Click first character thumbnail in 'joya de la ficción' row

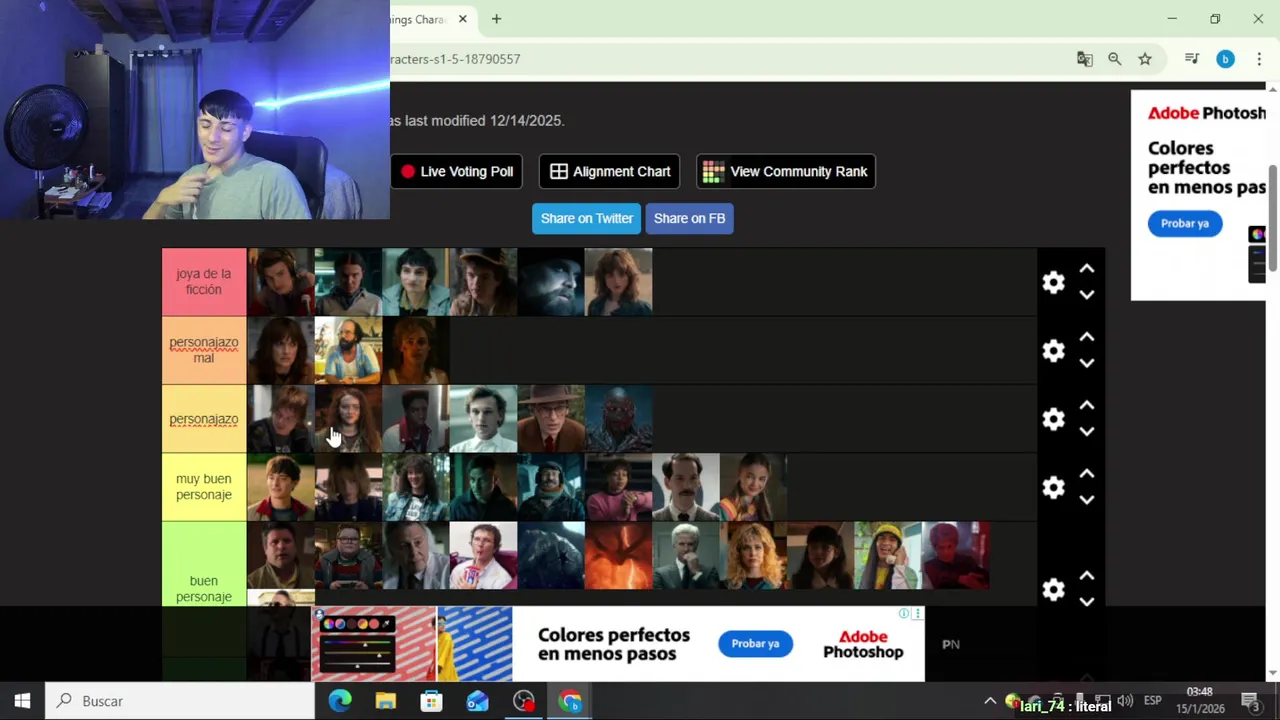pyautogui.click(x=281, y=282)
